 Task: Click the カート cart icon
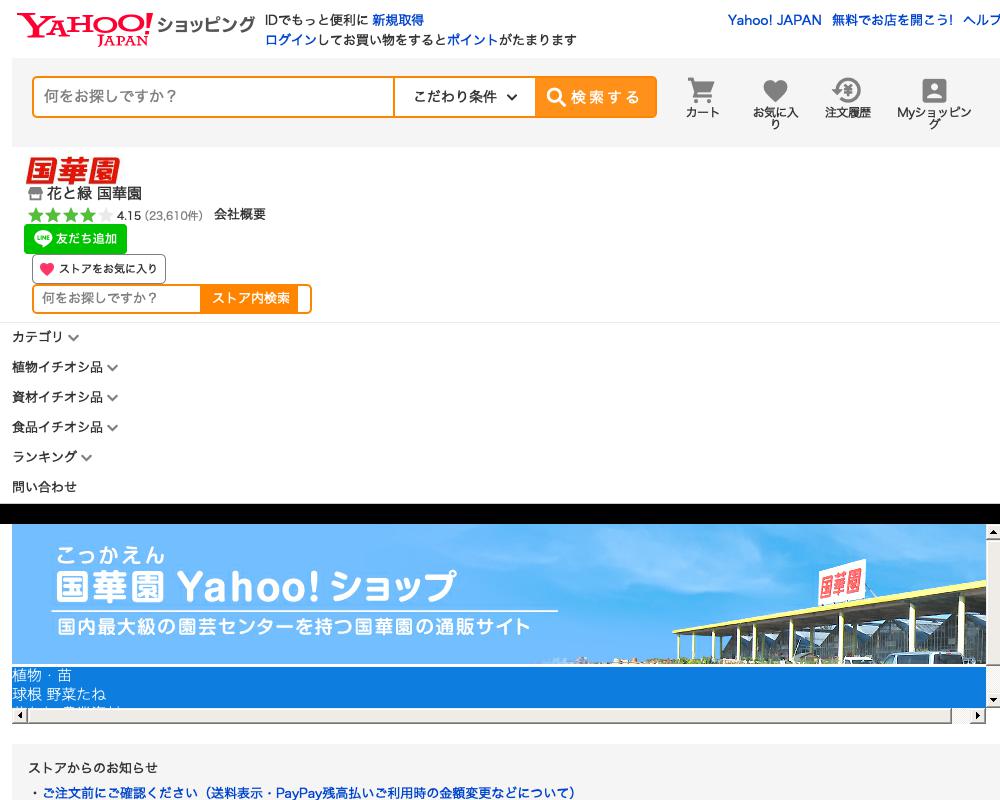click(x=702, y=92)
